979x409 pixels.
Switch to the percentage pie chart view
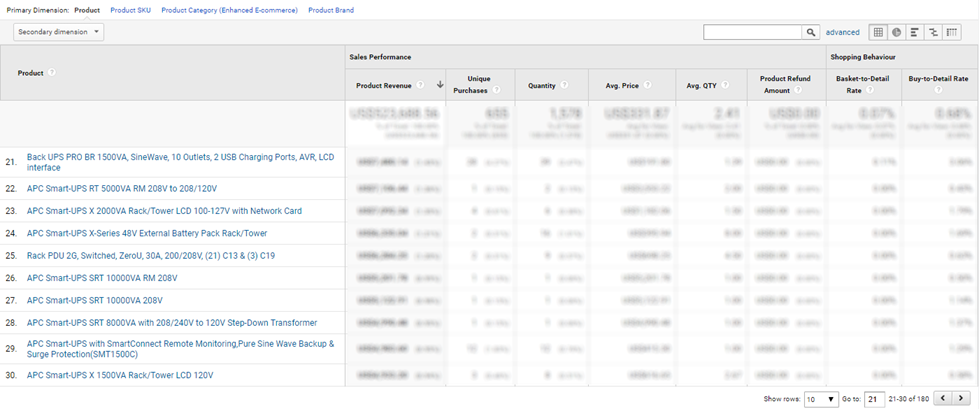tap(896, 32)
